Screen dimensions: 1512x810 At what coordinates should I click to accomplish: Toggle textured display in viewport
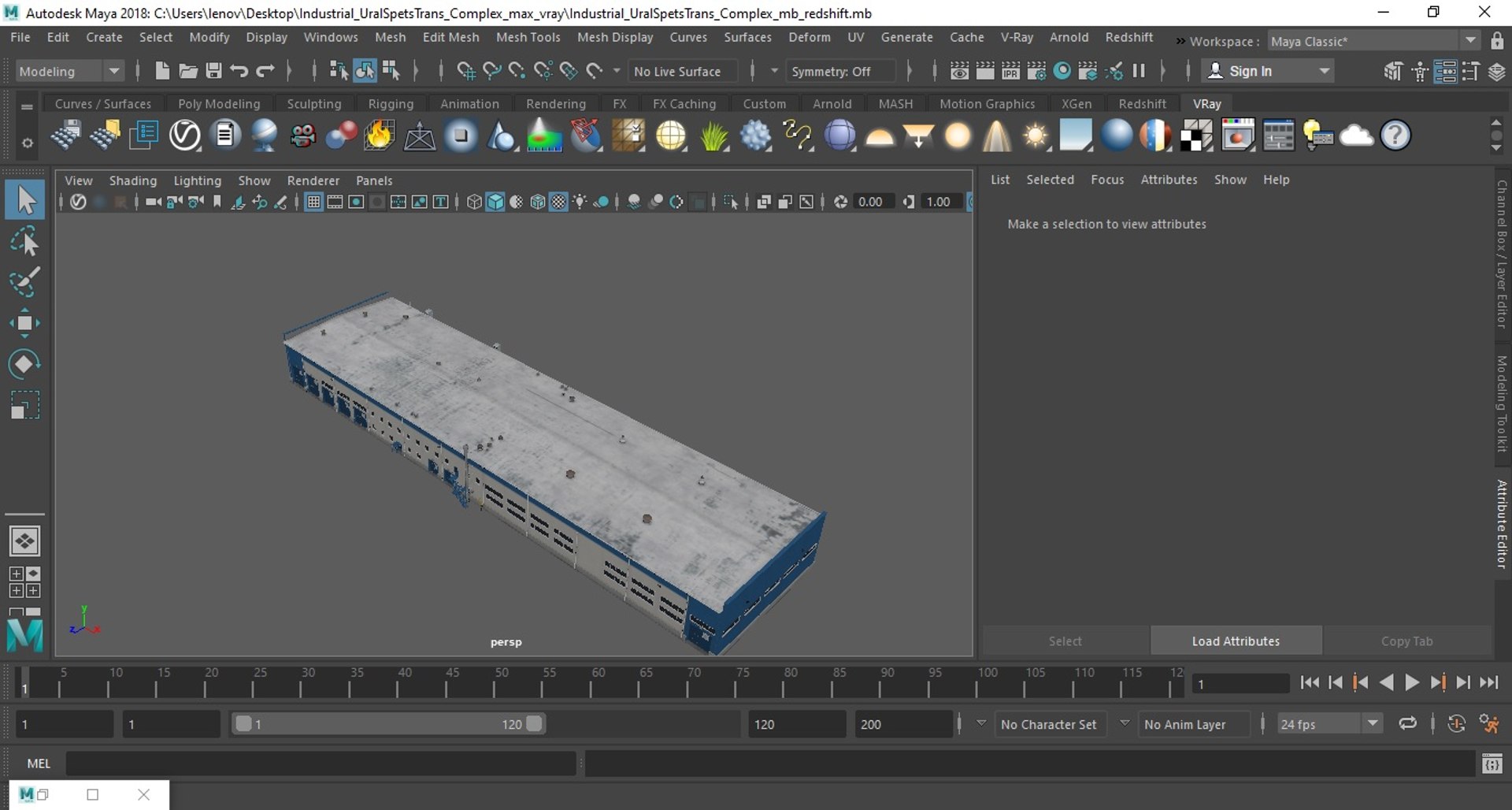click(558, 202)
